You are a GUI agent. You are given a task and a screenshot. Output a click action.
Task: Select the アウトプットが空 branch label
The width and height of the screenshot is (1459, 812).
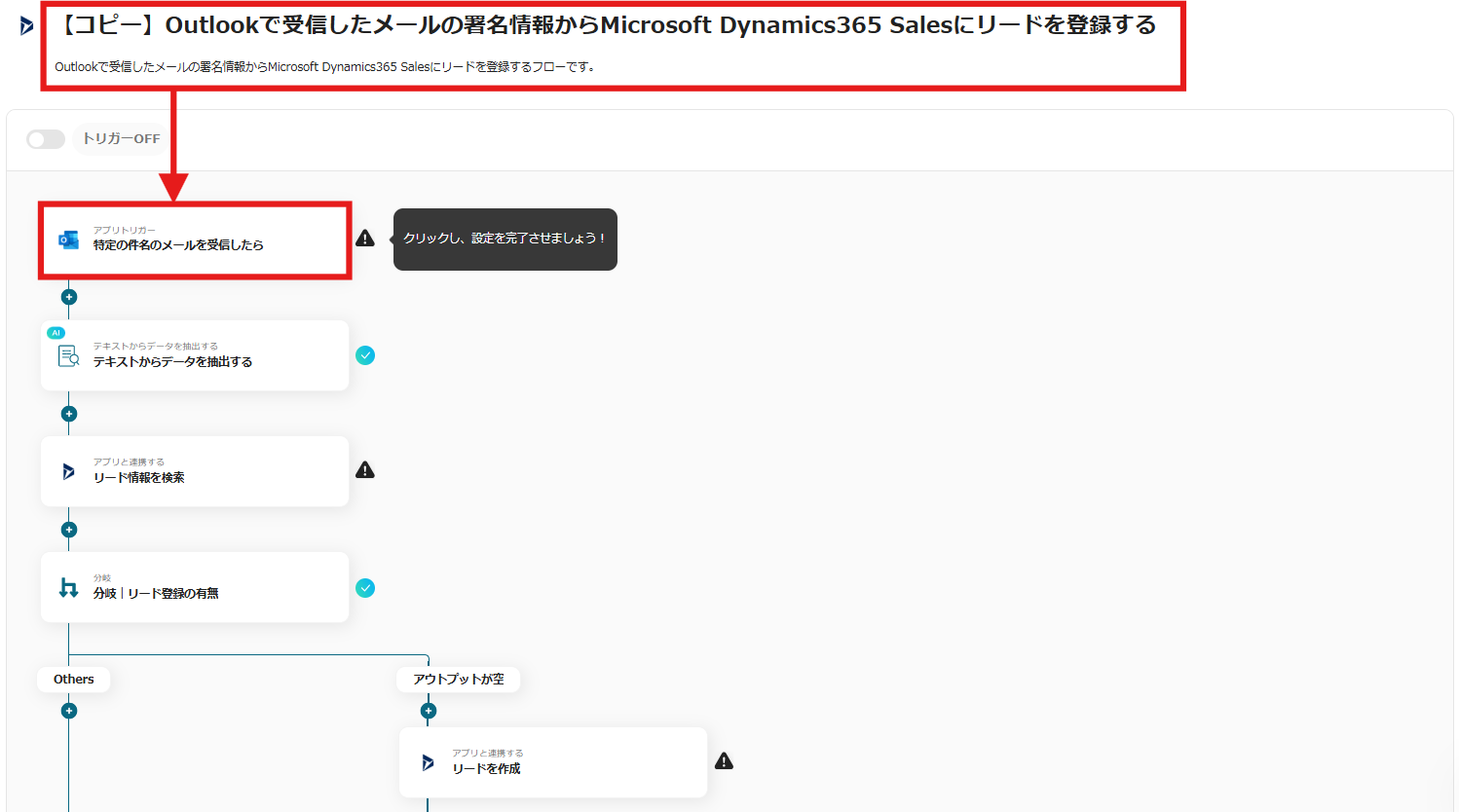[x=459, y=680]
